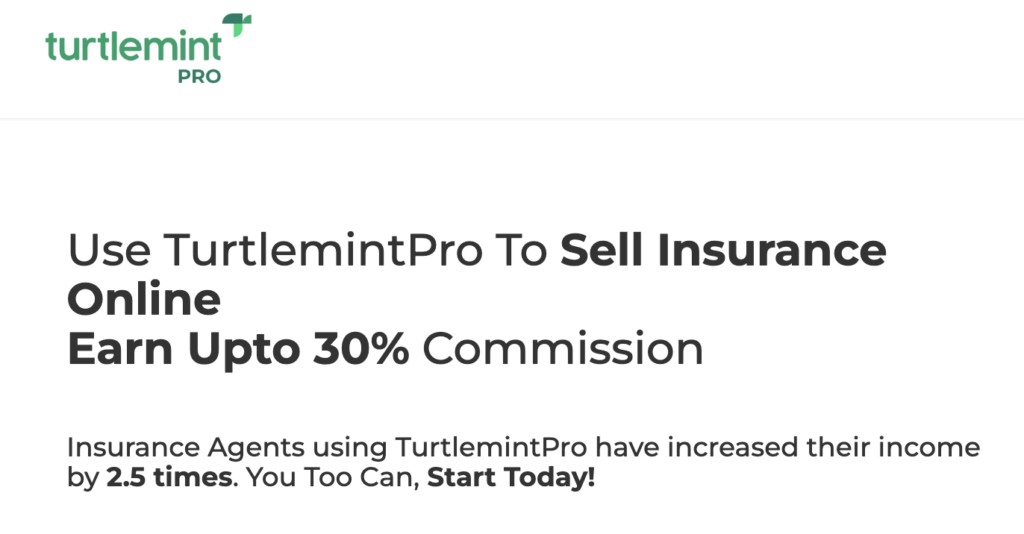
Task: Click the word "Commission" in the headline
Action: 563,349
